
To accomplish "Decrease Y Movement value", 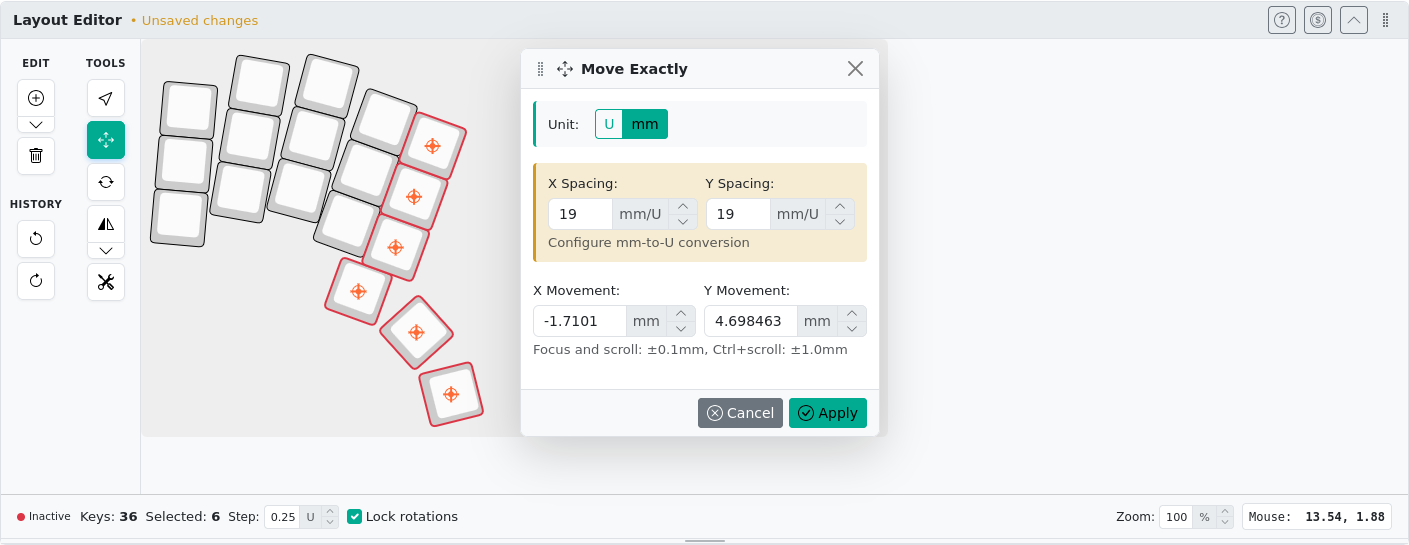I will pyautogui.click(x=852, y=328).
